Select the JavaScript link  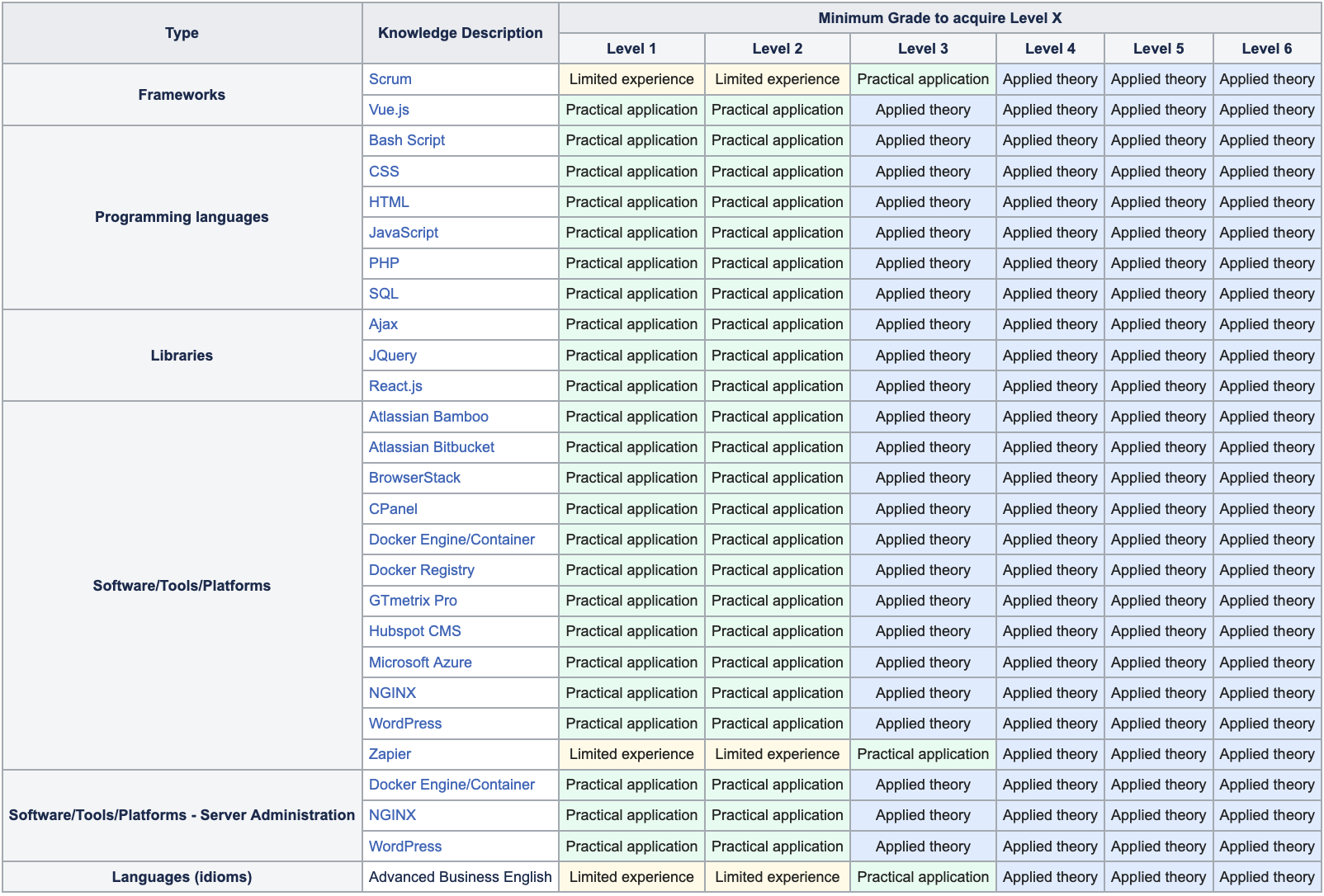coord(403,233)
